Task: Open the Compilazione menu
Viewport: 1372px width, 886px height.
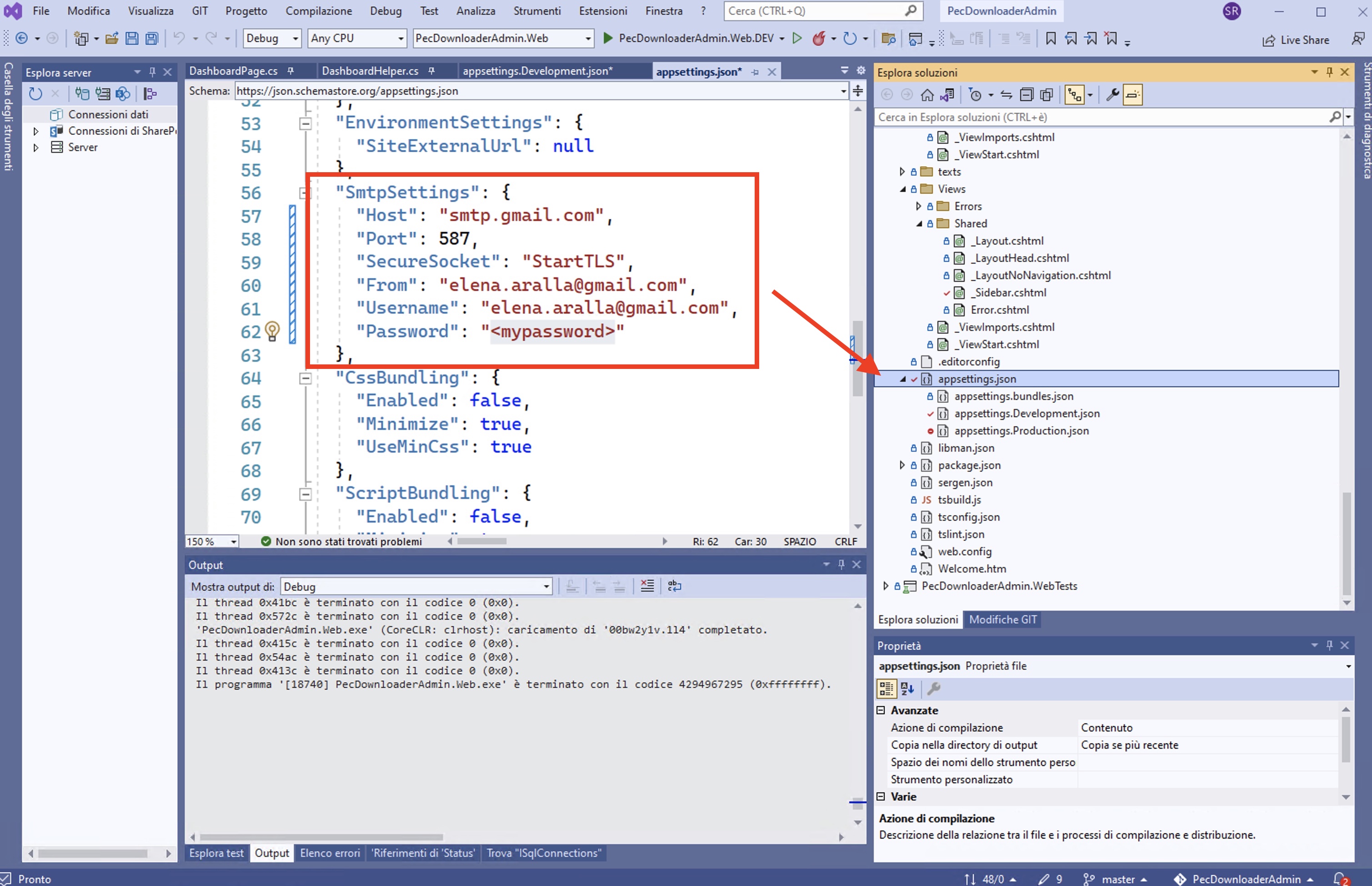Action: pos(319,11)
